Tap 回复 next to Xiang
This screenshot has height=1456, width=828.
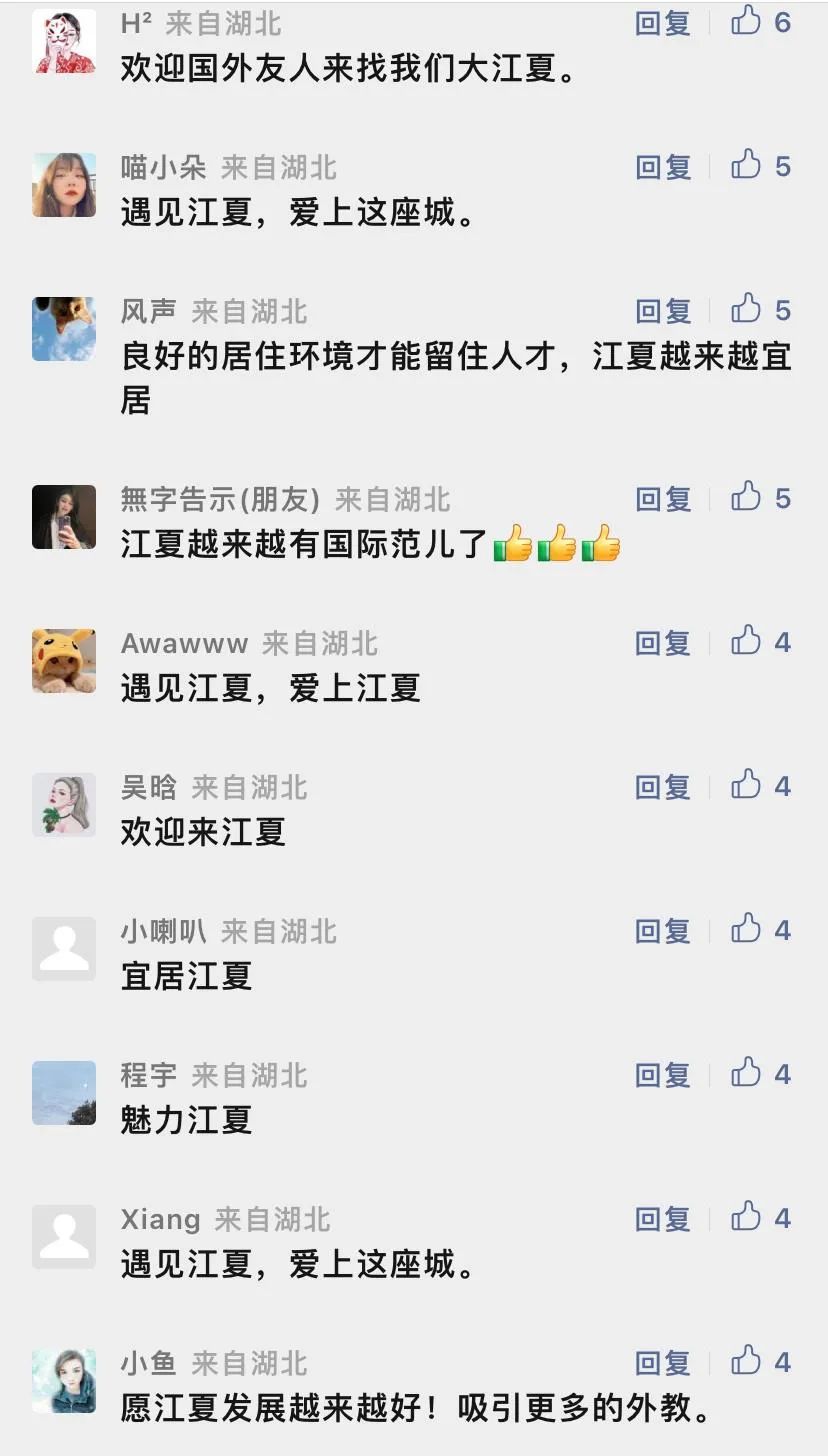coord(663,1219)
